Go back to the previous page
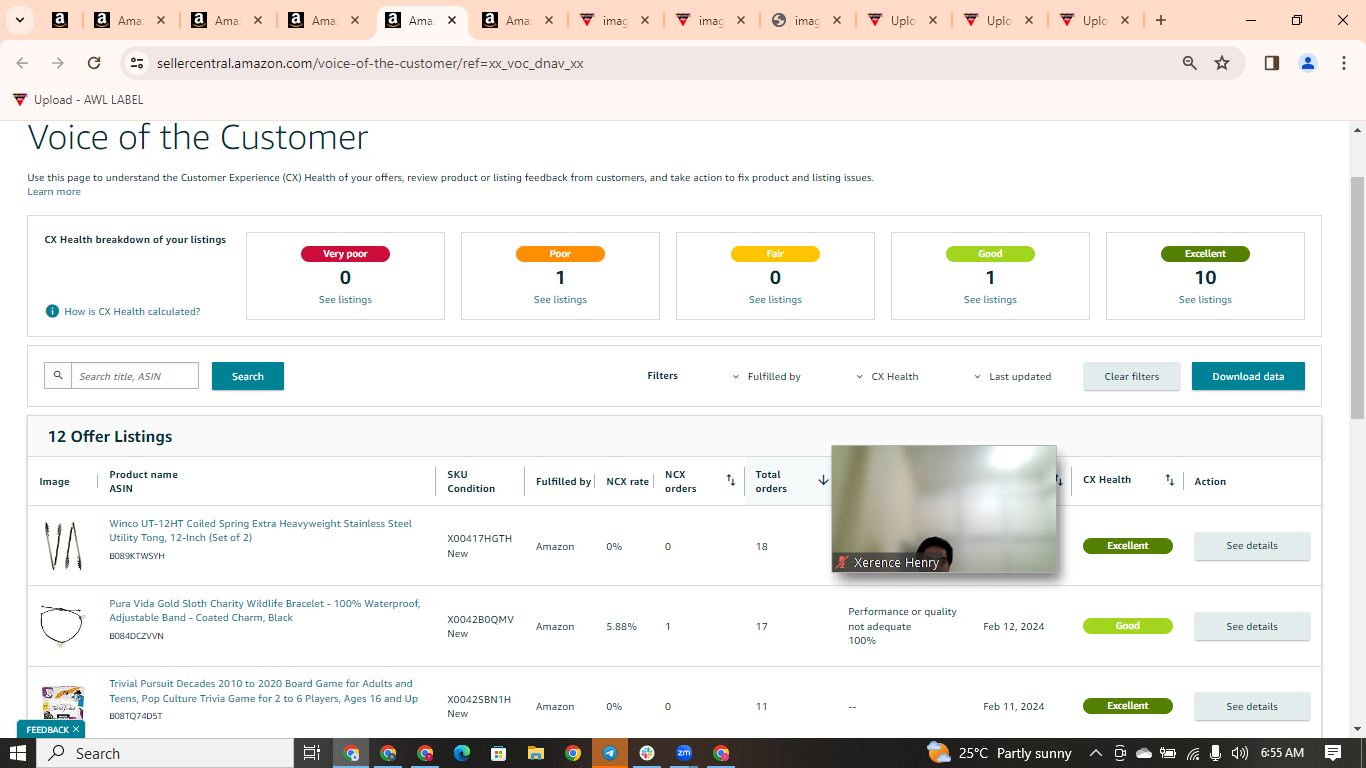The height and width of the screenshot is (768, 1366). click(x=22, y=63)
